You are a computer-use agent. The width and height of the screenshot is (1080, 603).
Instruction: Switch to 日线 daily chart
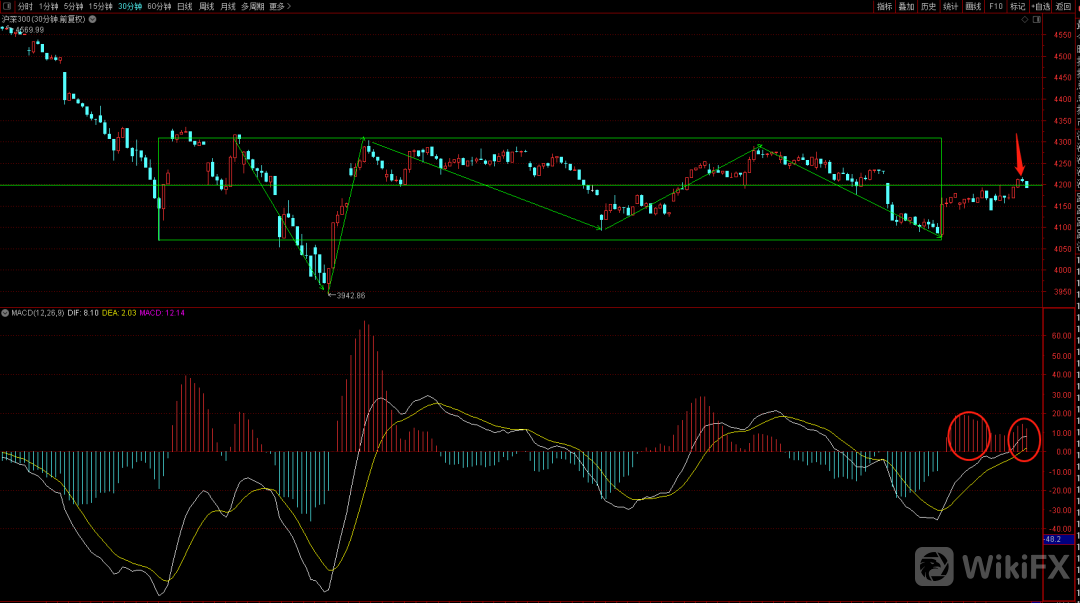point(184,6)
